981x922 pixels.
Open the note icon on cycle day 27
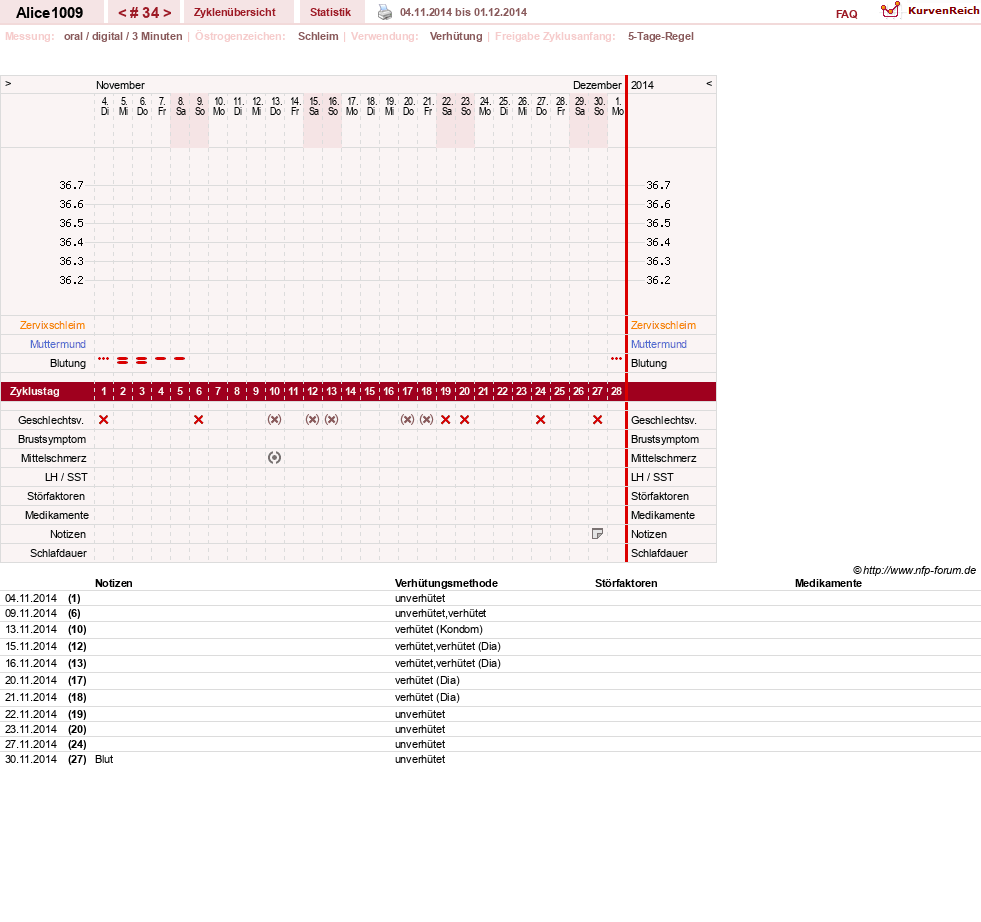pos(597,534)
